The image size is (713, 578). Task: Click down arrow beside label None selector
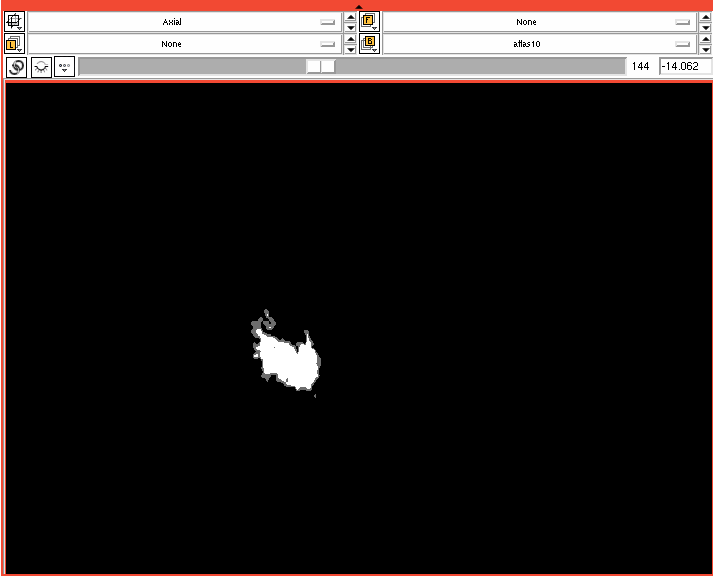click(350, 50)
